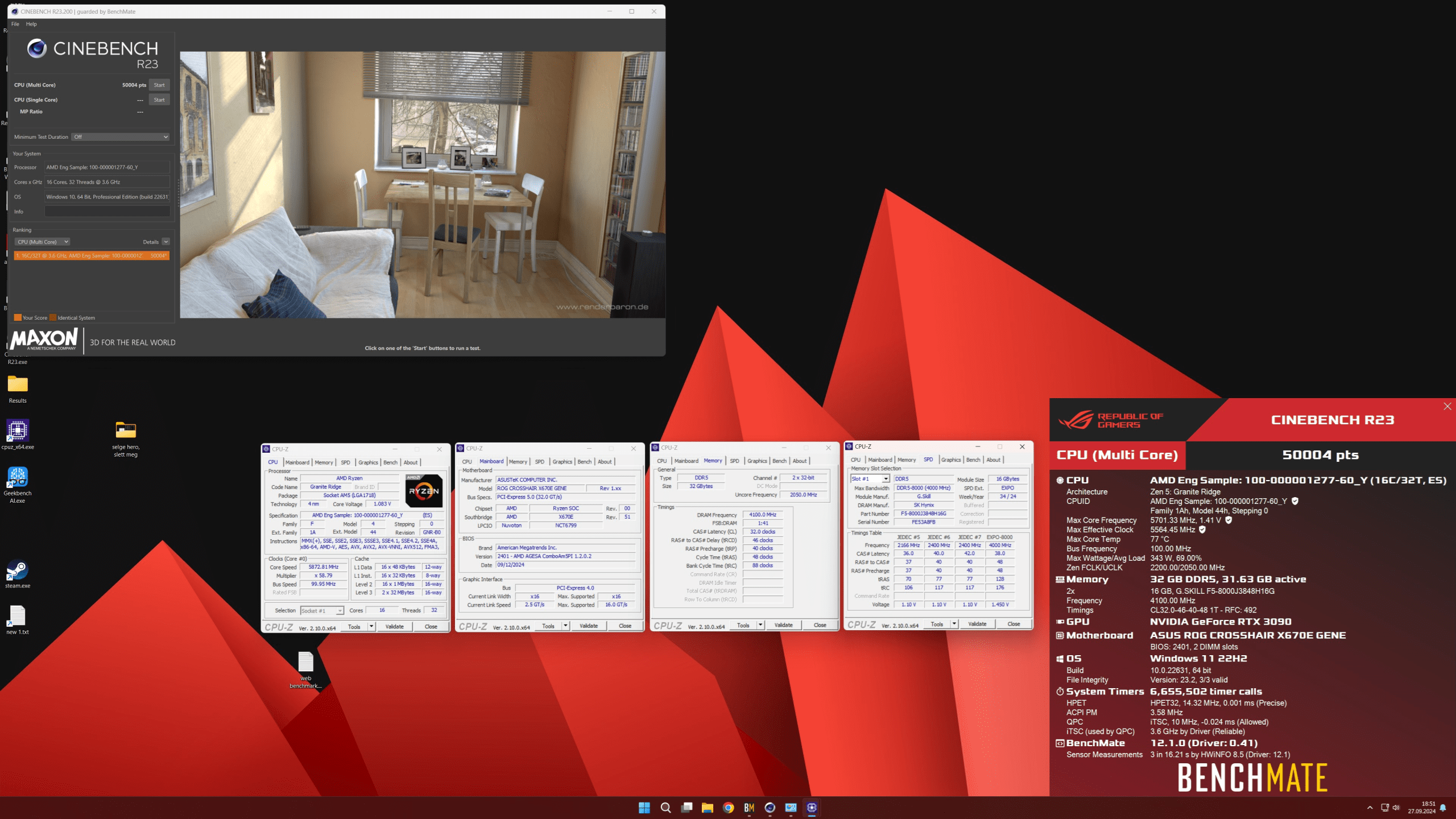Click CPU-Z title icon in Mainboard window

click(461, 448)
